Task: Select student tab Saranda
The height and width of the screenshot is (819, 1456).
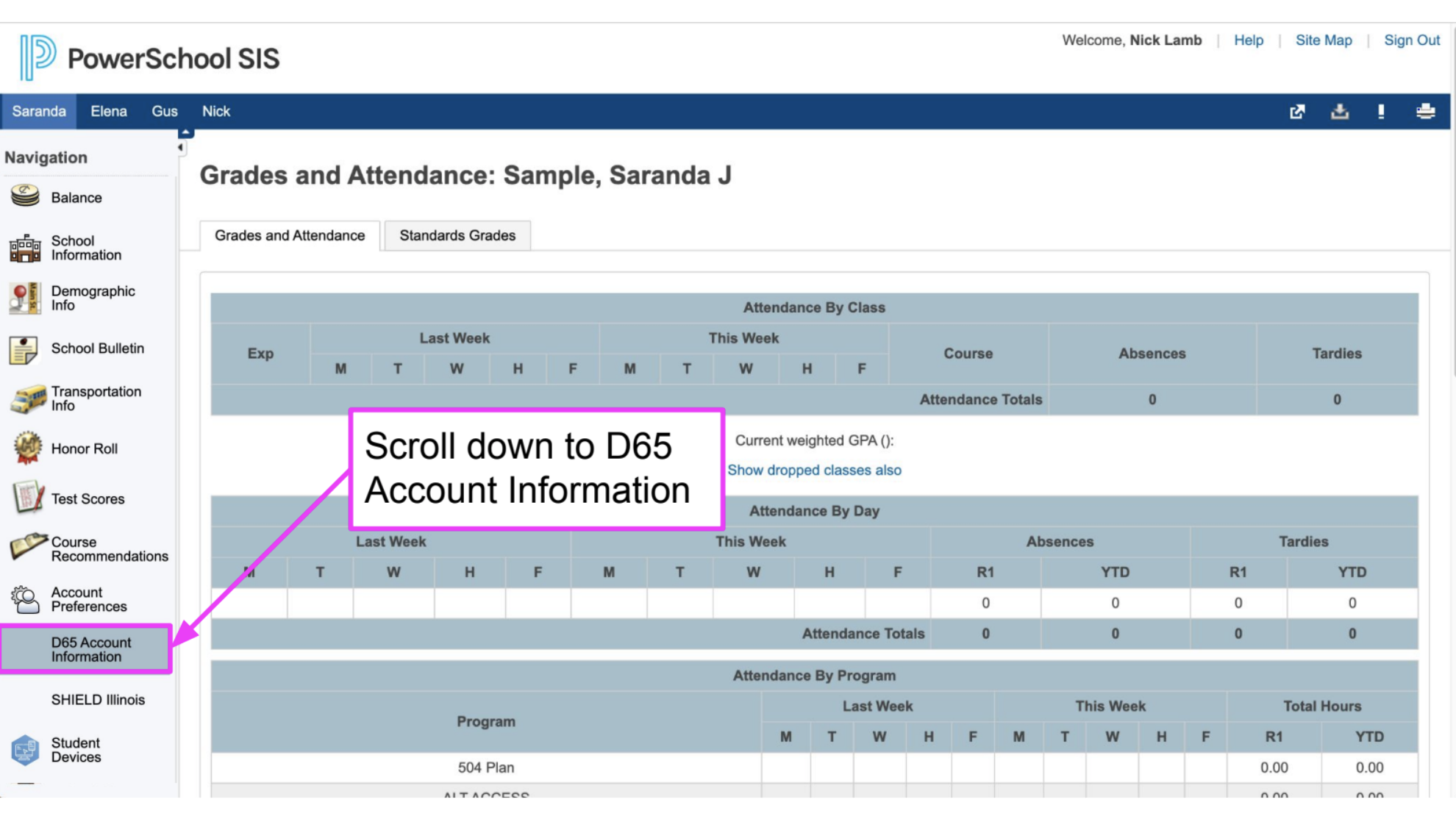Action: (39, 111)
